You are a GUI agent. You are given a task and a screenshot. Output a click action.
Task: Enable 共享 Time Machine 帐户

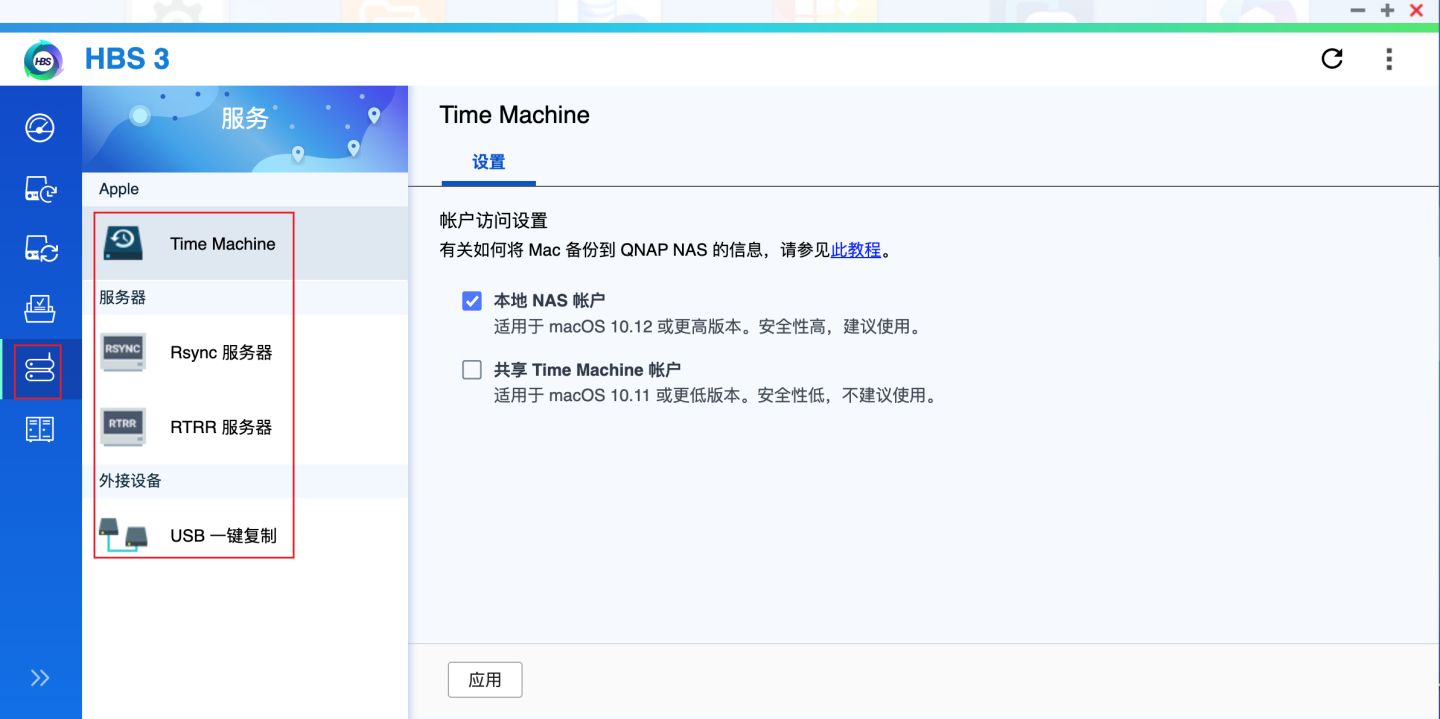471,369
